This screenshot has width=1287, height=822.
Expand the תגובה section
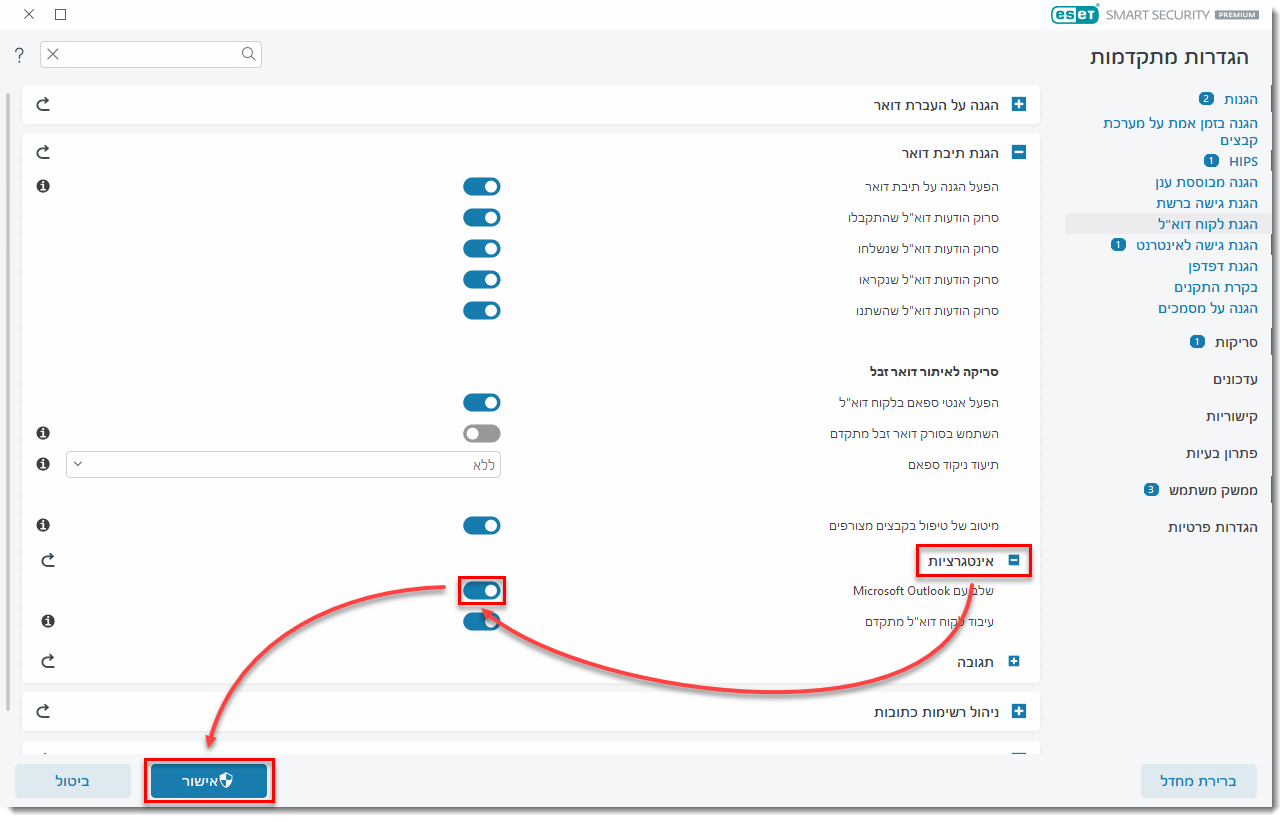coord(1013,661)
